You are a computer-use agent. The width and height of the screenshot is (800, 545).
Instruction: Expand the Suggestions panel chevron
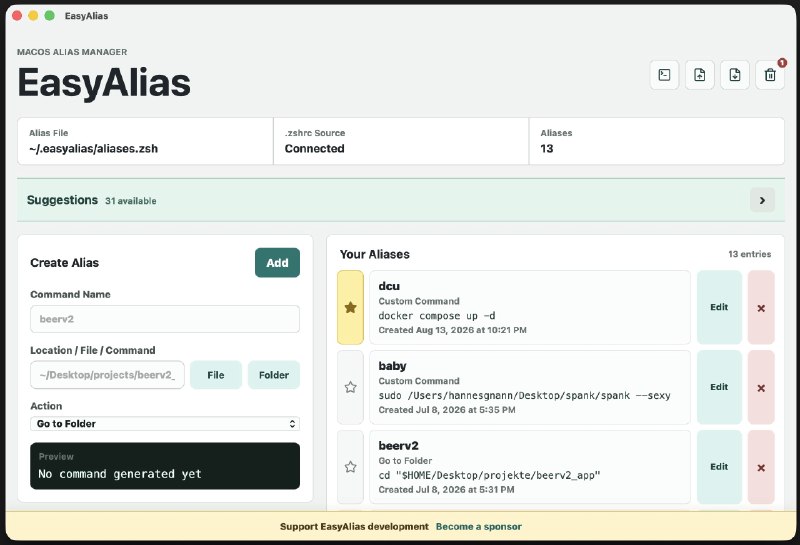(762, 200)
